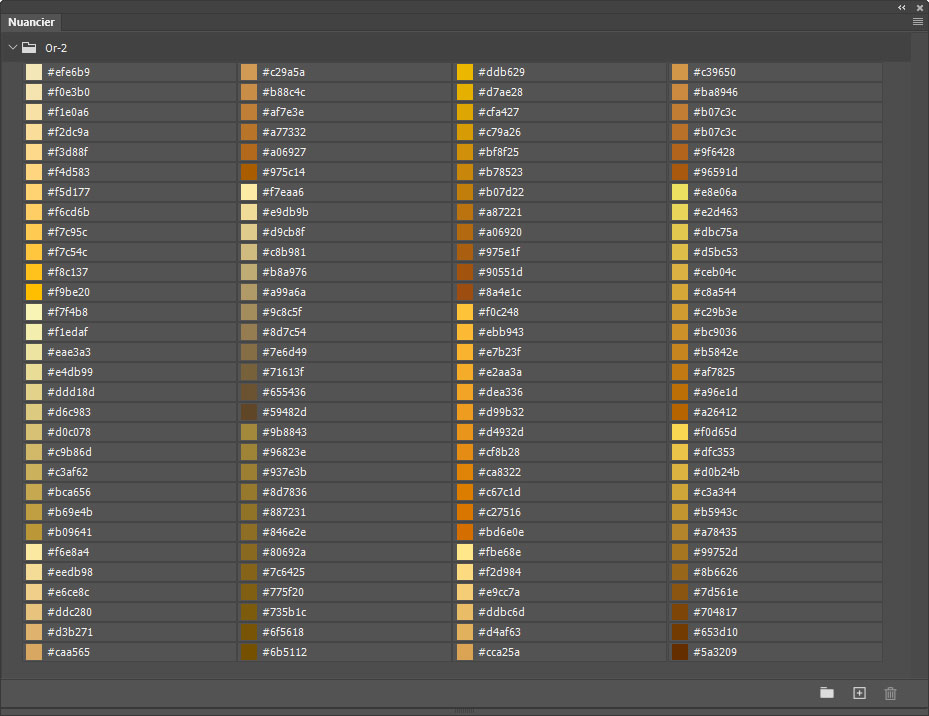Choose the #c39650 swatch

coord(680,72)
